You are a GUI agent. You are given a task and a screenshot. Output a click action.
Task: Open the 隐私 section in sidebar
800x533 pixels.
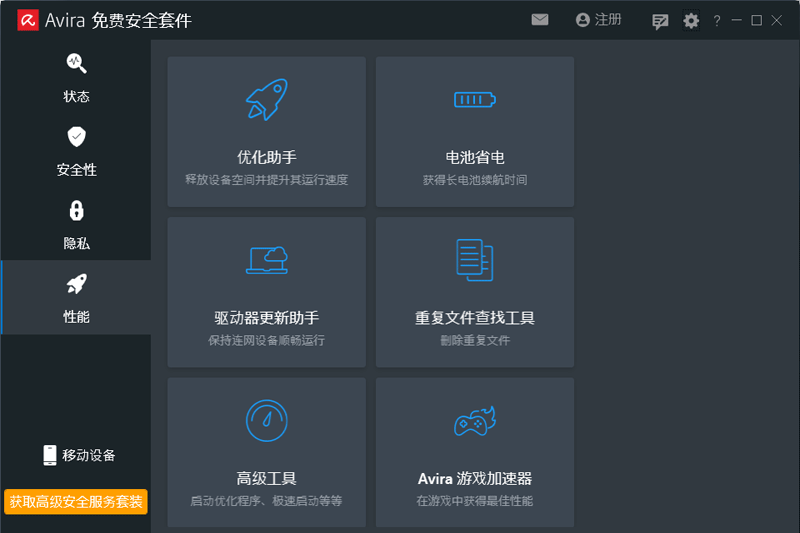pyautogui.click(x=76, y=224)
